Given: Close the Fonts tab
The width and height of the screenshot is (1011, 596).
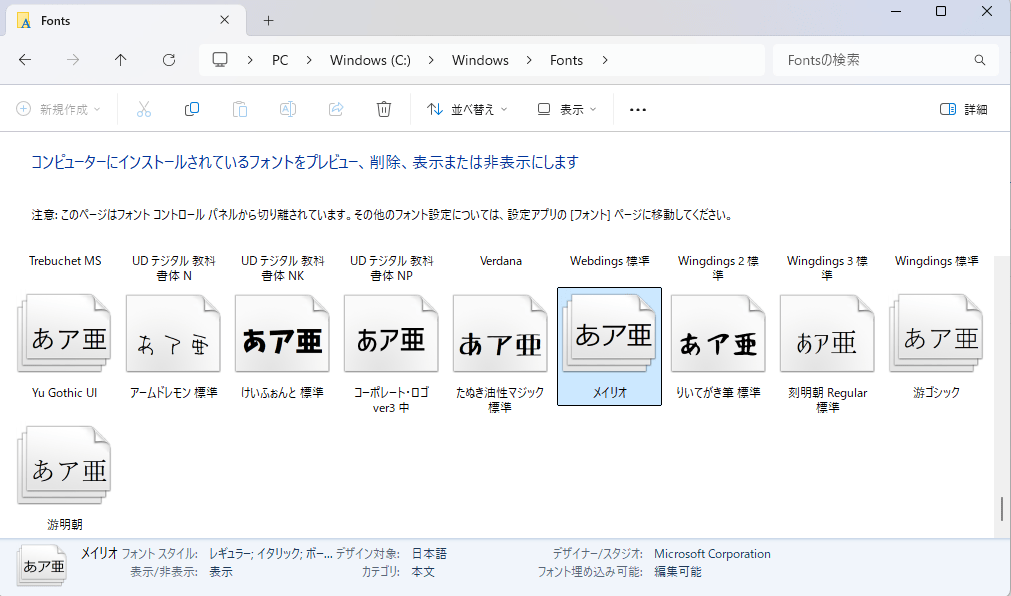Looking at the screenshot, I should tap(224, 20).
